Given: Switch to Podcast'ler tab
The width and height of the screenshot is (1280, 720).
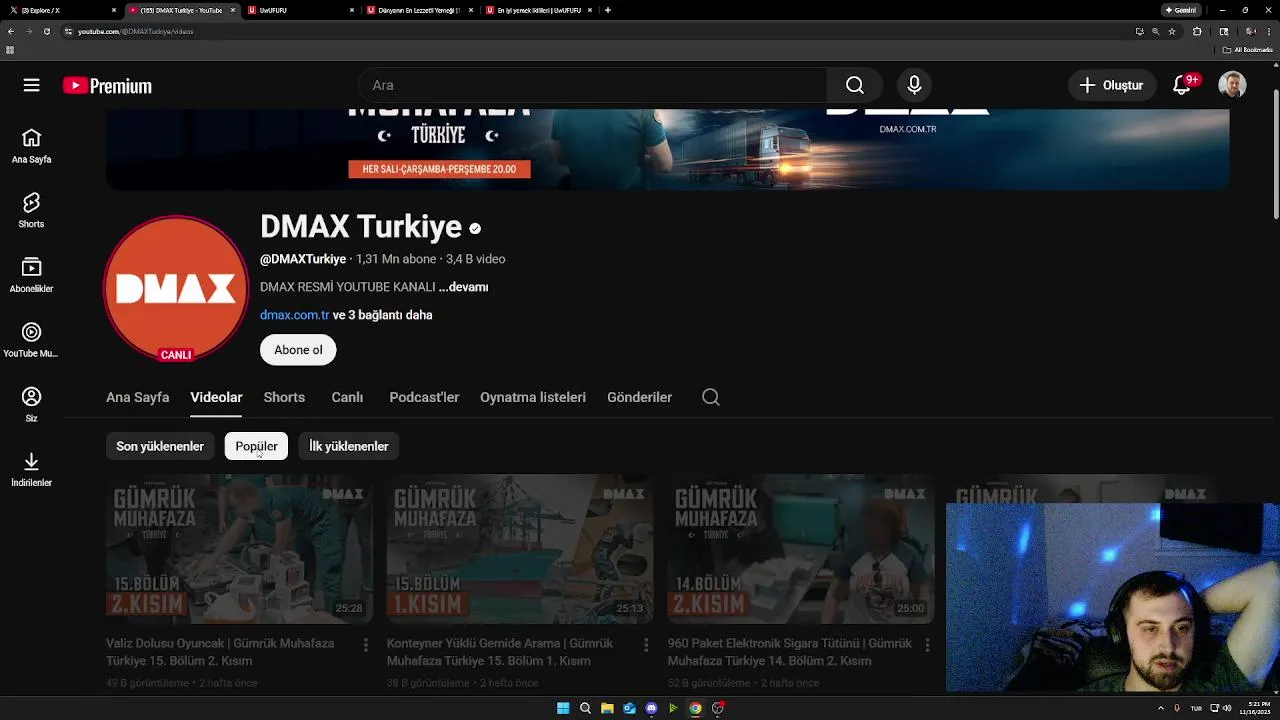Looking at the screenshot, I should [424, 397].
